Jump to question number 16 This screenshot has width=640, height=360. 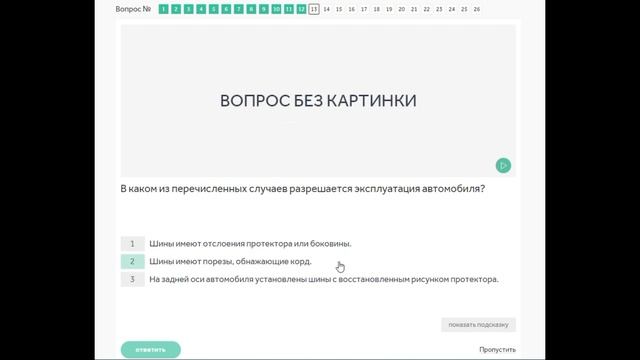[x=351, y=9]
